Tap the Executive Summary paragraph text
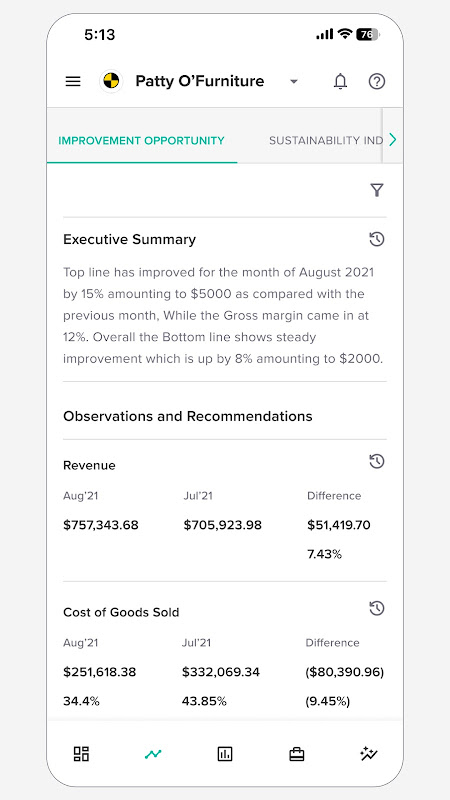This screenshot has height=800, width=450. coord(223,315)
